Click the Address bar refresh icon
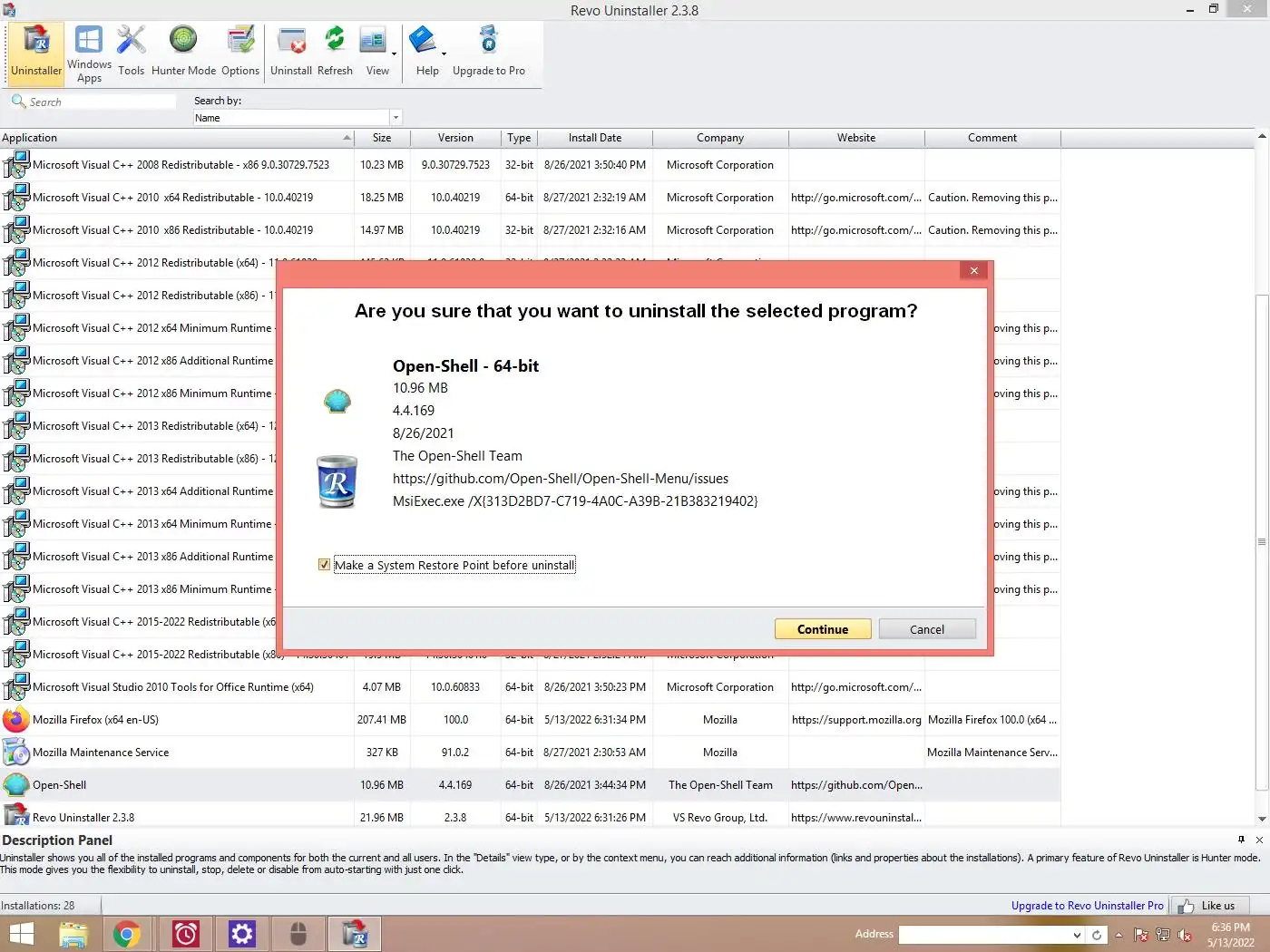The image size is (1270, 952). 1097,935
